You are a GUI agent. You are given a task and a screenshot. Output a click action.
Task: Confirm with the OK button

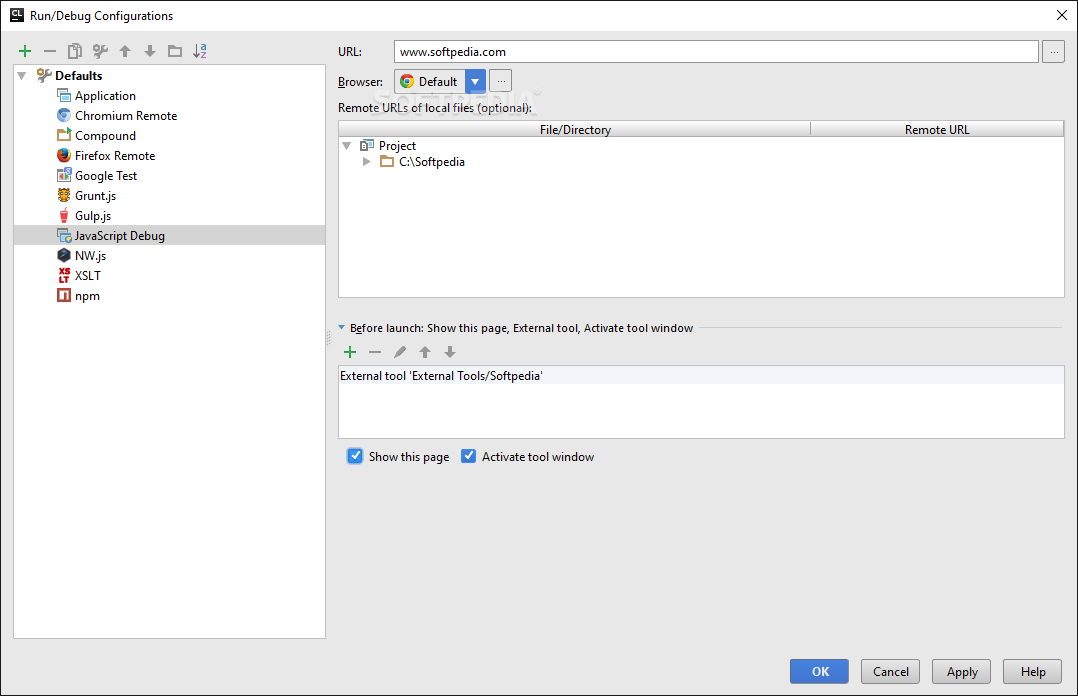click(x=820, y=671)
